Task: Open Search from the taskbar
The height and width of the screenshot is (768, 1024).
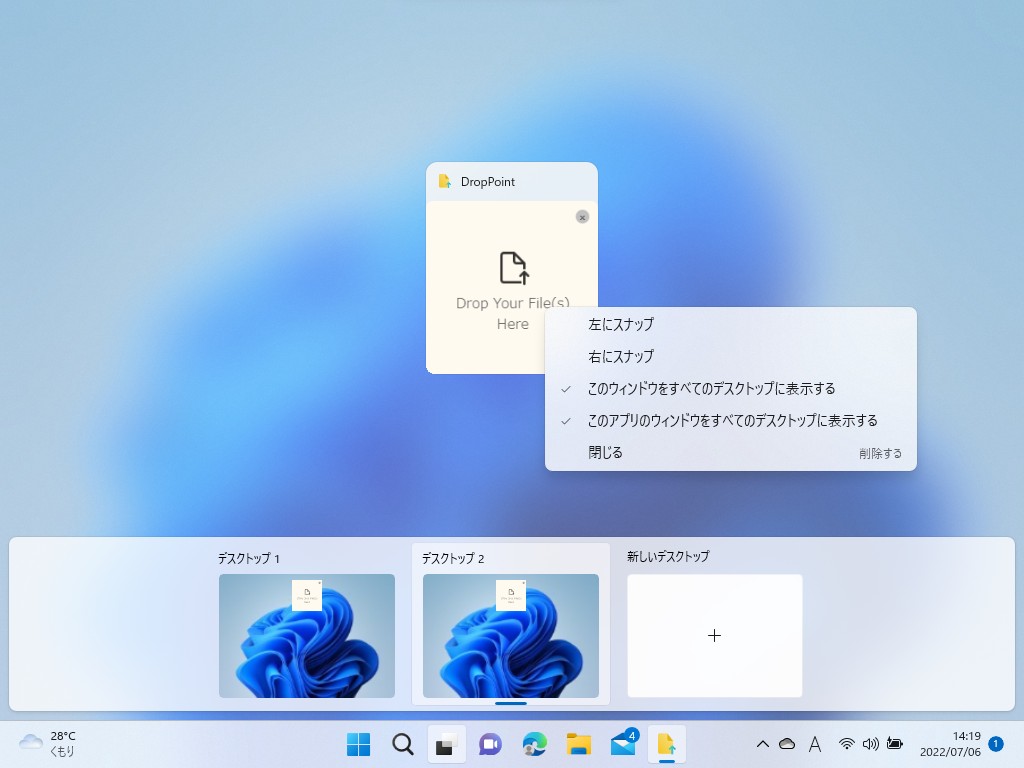Action: click(x=402, y=744)
